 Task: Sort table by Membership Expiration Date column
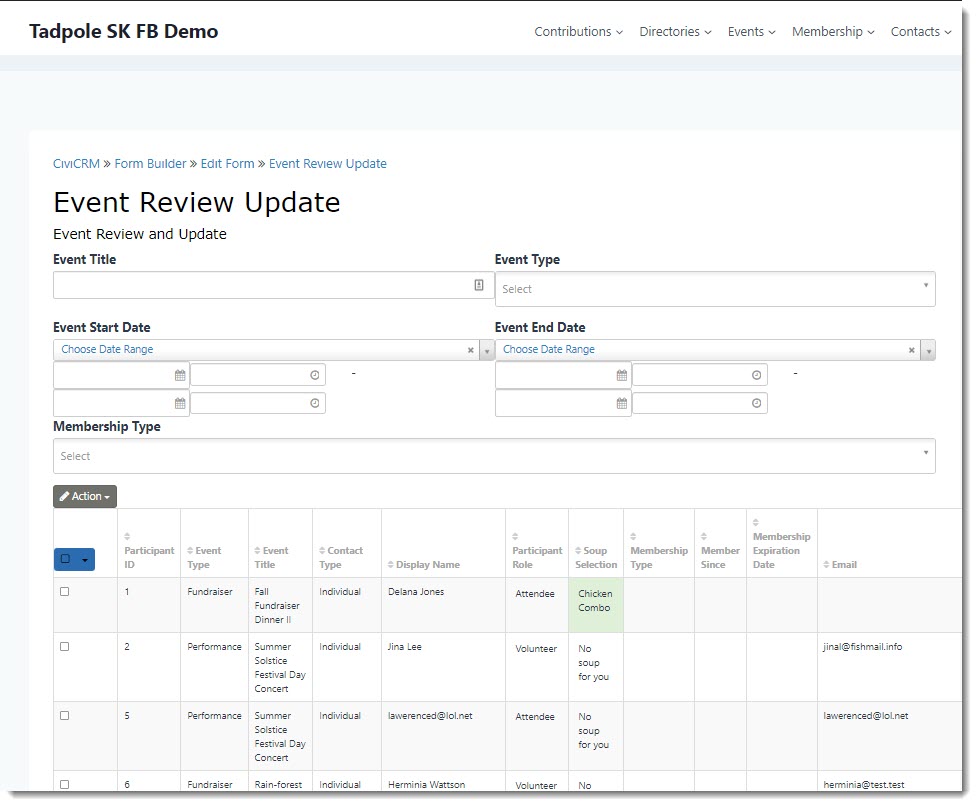781,544
